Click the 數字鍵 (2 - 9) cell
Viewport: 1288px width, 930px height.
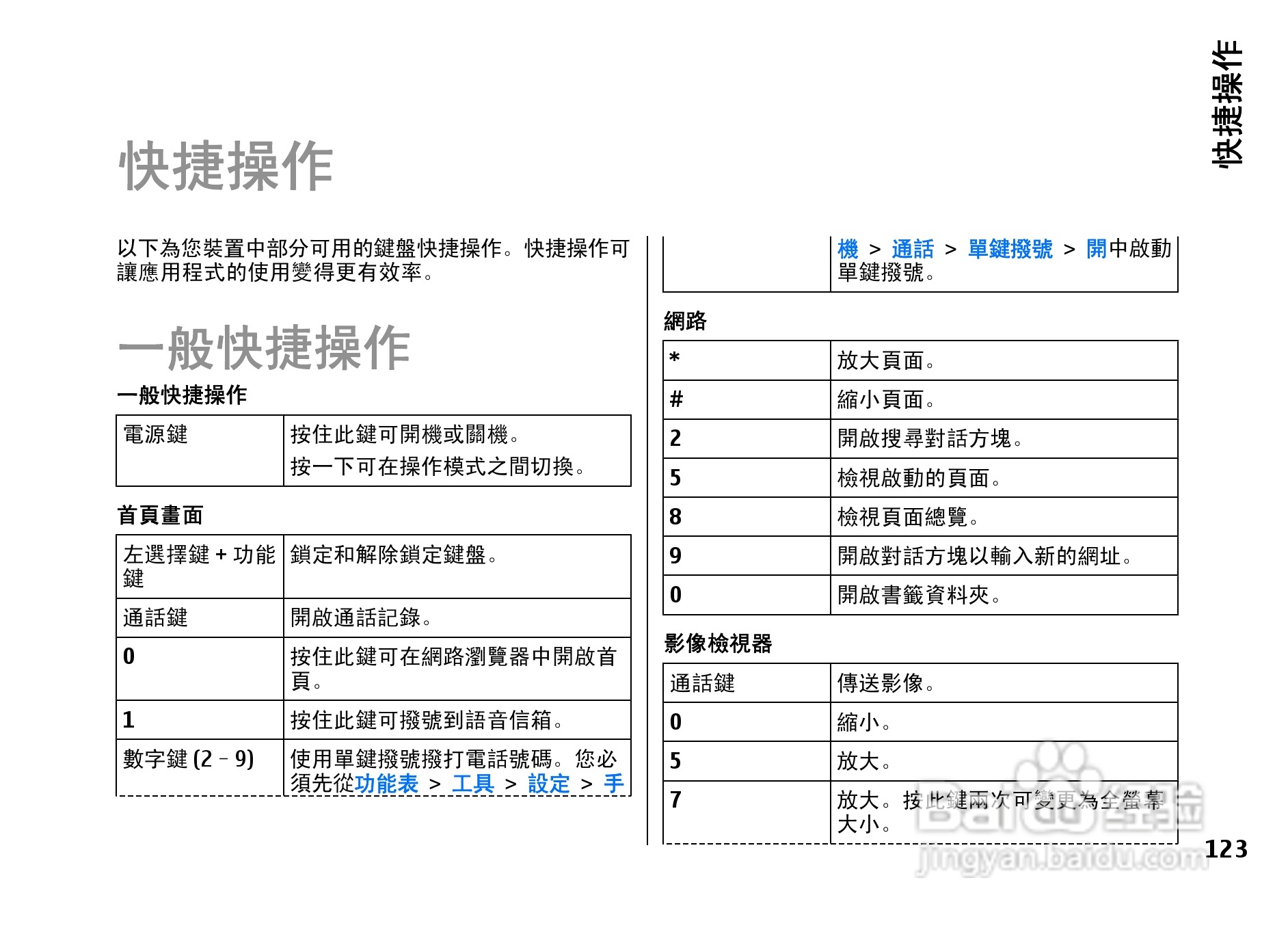click(200, 767)
